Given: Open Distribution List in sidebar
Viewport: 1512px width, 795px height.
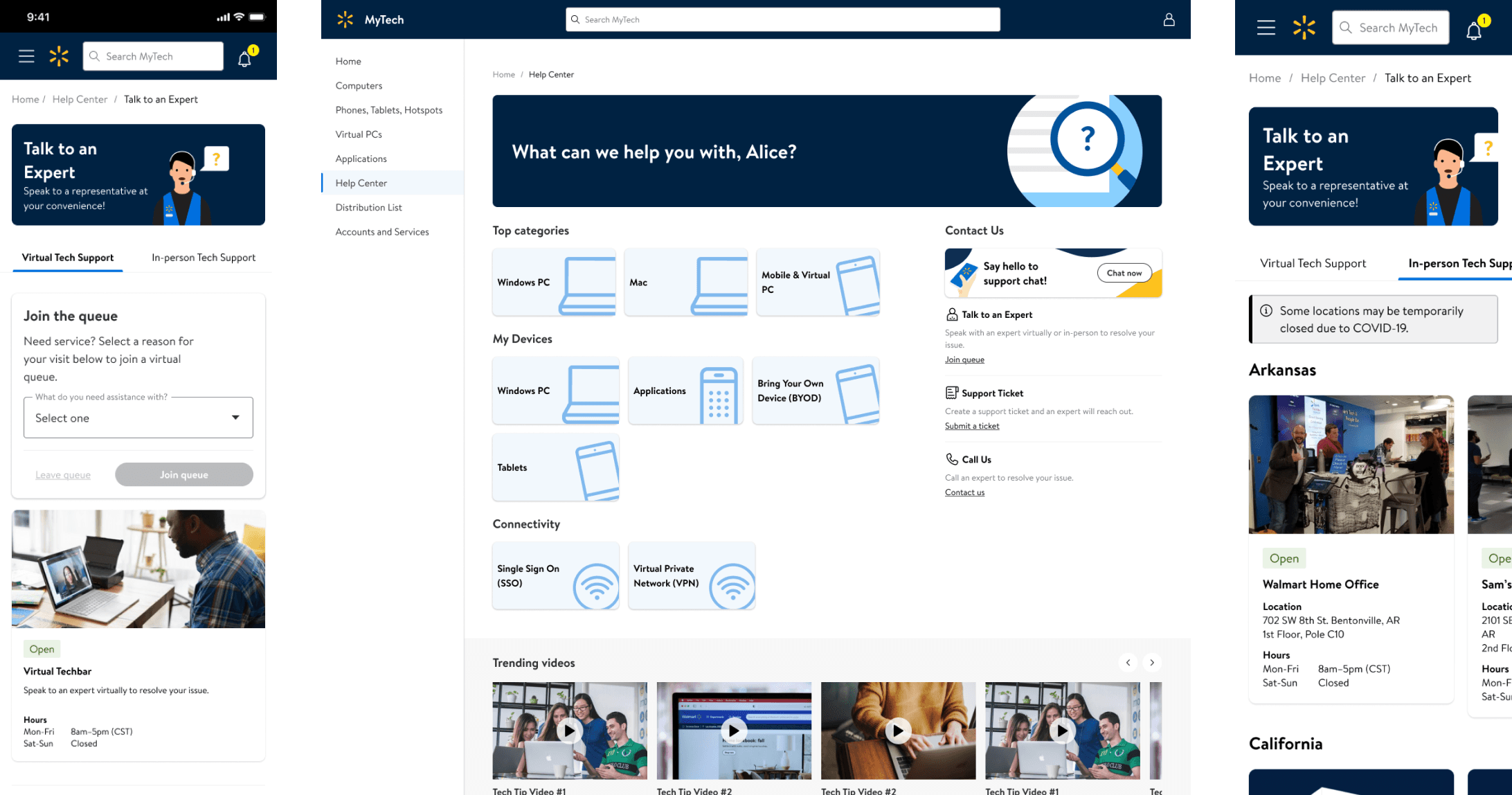Looking at the screenshot, I should 368,208.
